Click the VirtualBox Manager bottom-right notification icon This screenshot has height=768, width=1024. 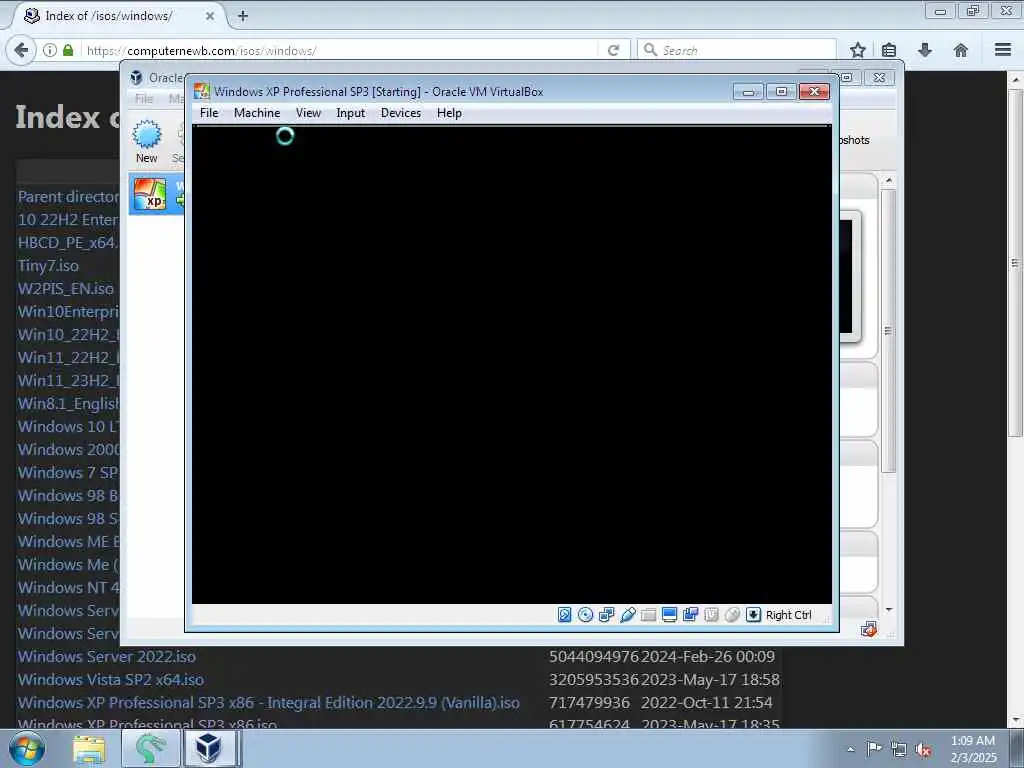pyautogui.click(x=869, y=630)
